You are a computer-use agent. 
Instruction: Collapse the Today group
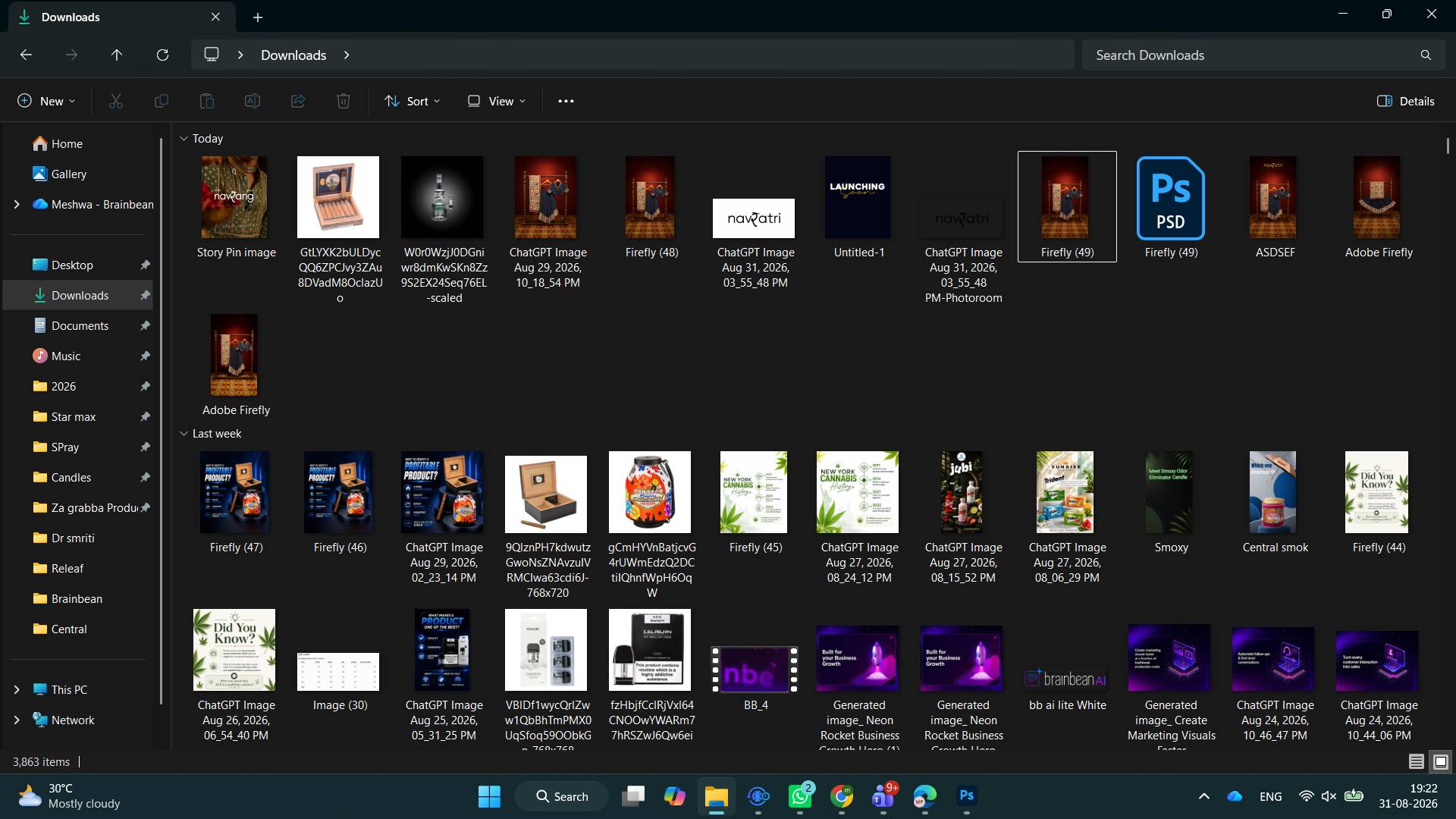[184, 139]
